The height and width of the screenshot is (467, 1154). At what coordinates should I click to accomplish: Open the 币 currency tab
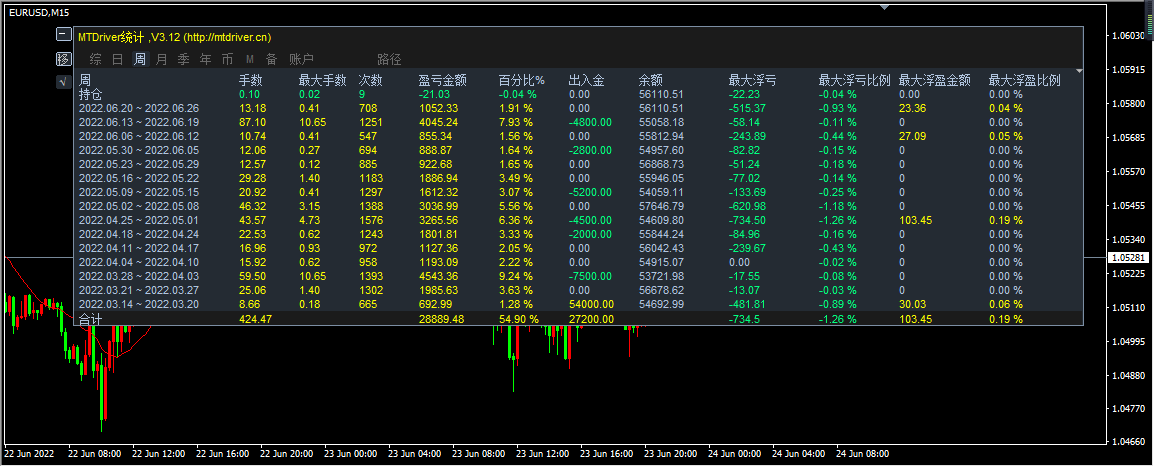(x=227, y=60)
